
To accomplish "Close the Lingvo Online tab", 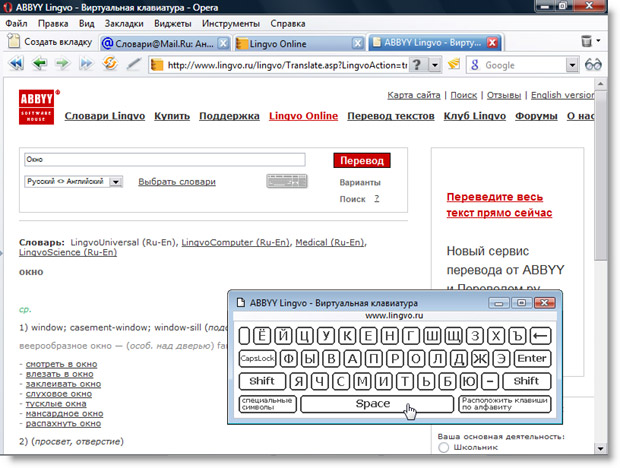I will [358, 43].
